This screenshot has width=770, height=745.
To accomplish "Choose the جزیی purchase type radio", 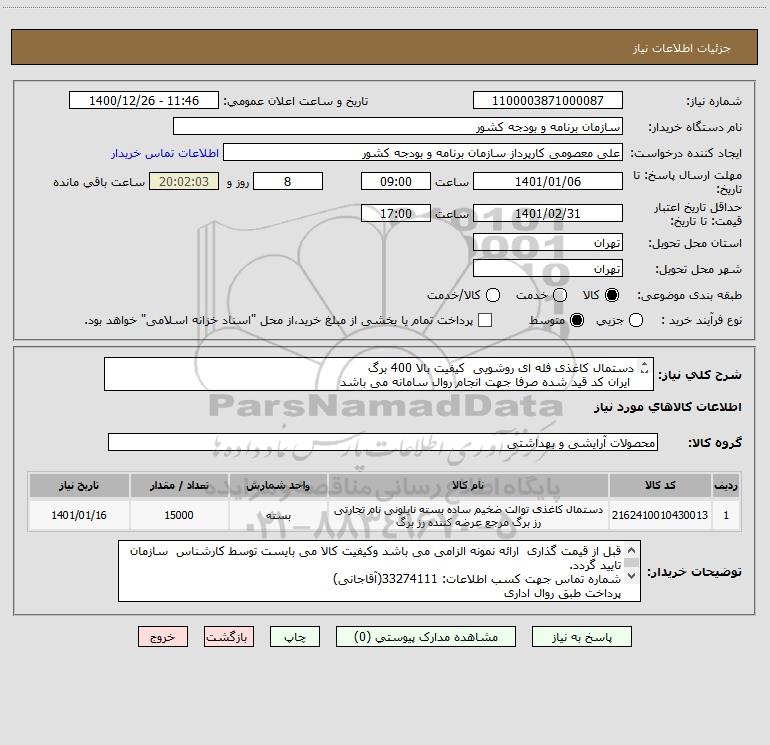I will 636,320.
